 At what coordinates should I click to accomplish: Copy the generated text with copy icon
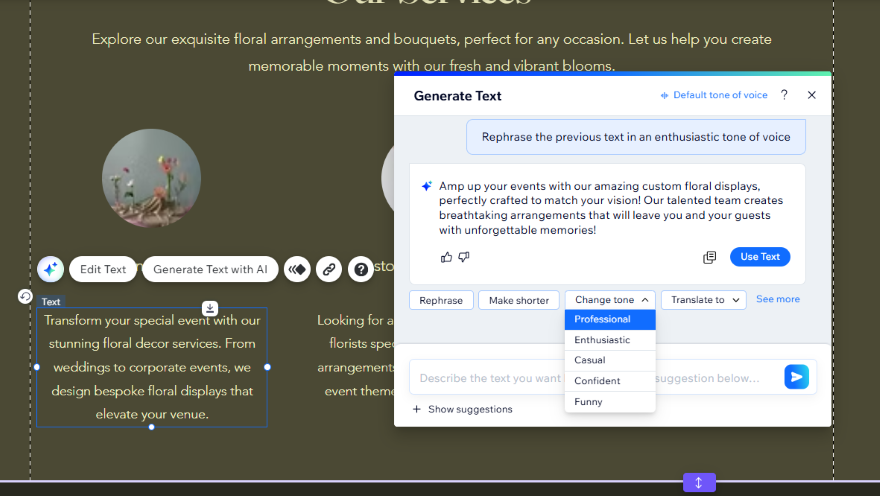click(710, 257)
